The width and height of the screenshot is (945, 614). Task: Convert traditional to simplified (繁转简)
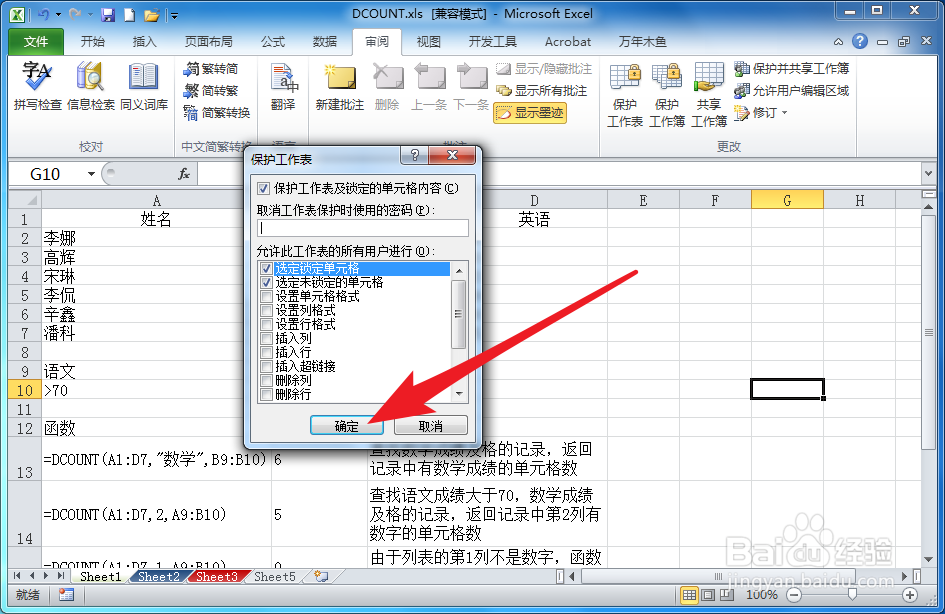click(x=210, y=69)
